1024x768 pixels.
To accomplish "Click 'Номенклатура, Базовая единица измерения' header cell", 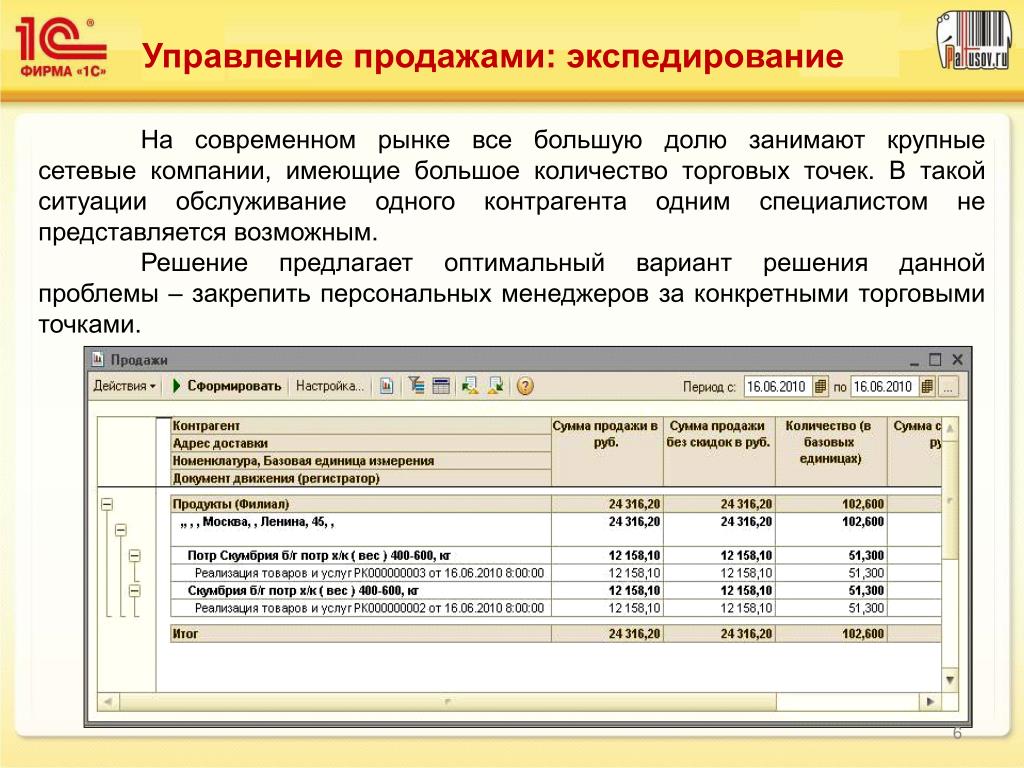I will [360, 460].
